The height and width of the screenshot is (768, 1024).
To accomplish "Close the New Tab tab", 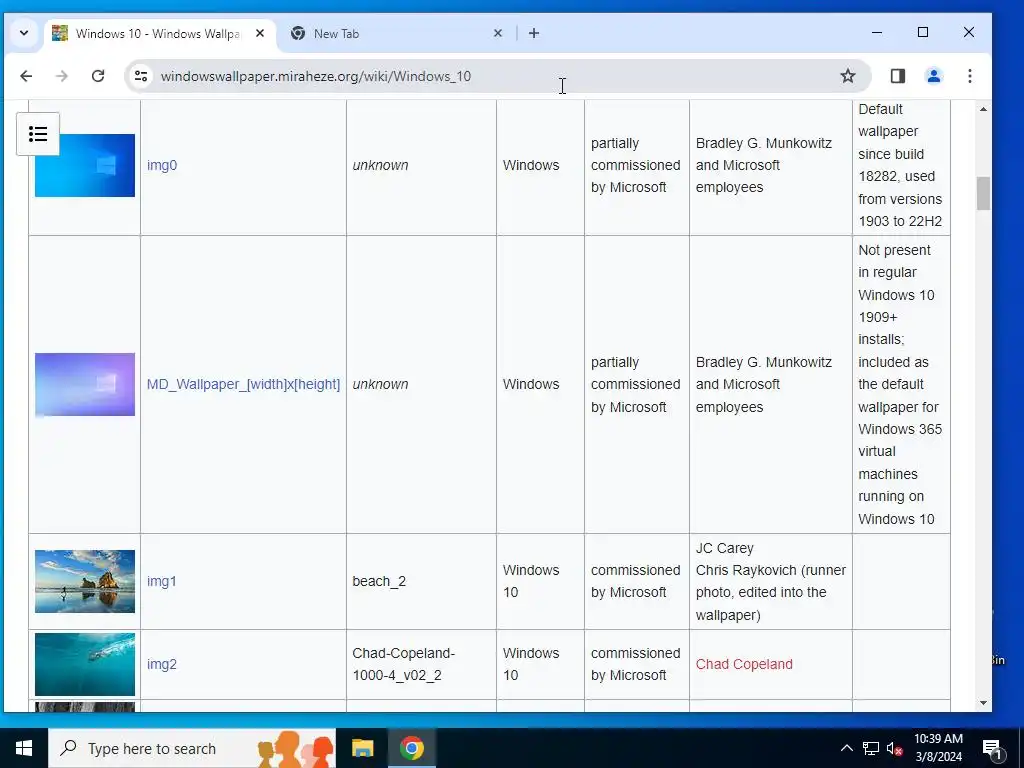I will tap(498, 33).
